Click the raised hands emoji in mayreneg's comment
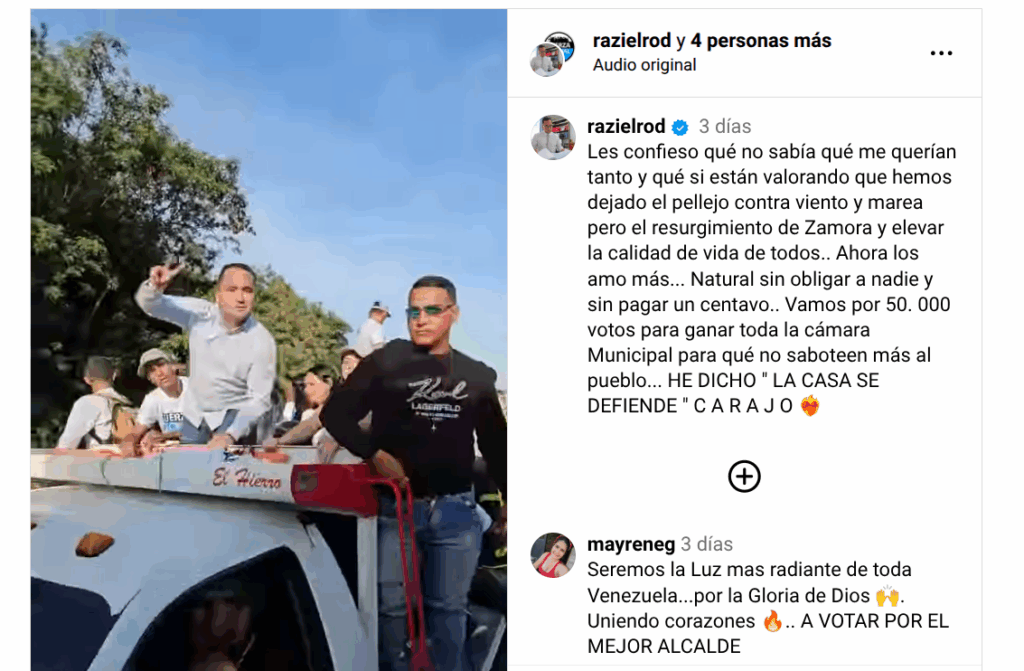The width and height of the screenshot is (1024, 671). point(888,596)
